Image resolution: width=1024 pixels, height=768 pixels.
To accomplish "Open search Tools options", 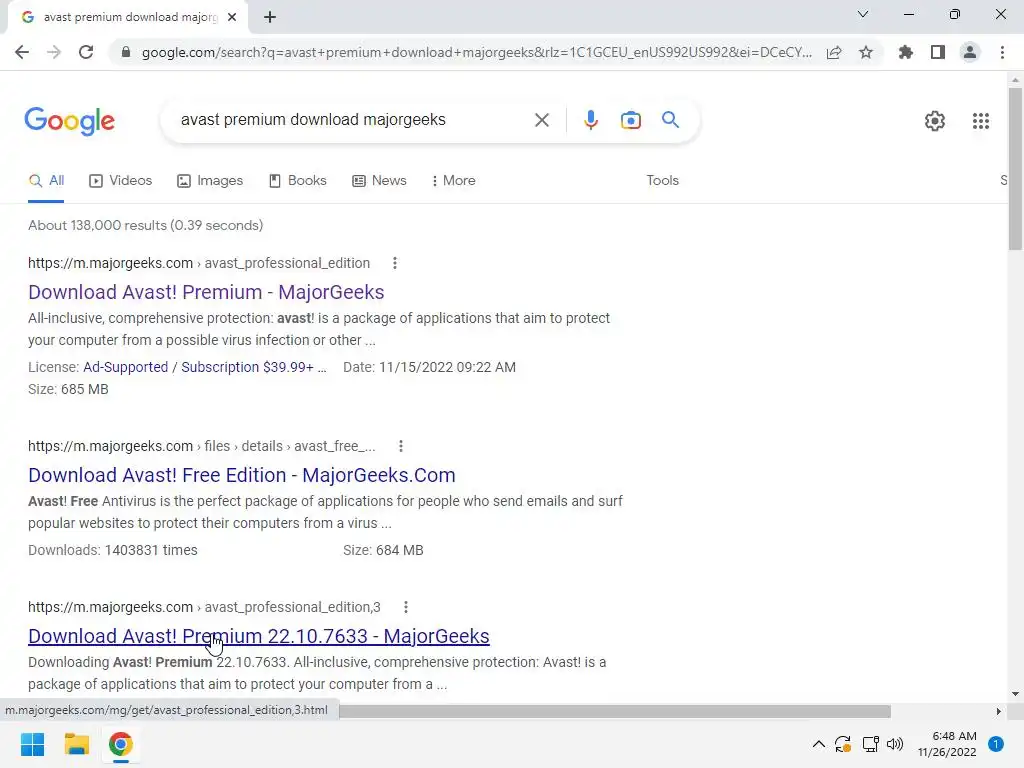I will (662, 181).
